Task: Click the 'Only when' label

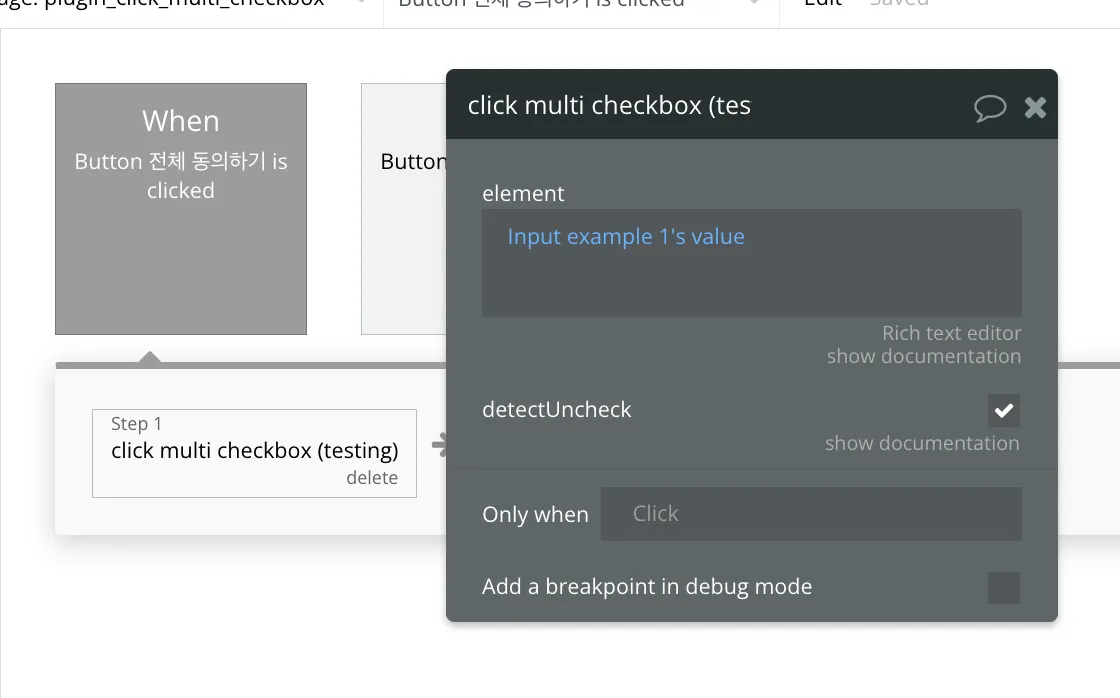Action: click(x=535, y=514)
